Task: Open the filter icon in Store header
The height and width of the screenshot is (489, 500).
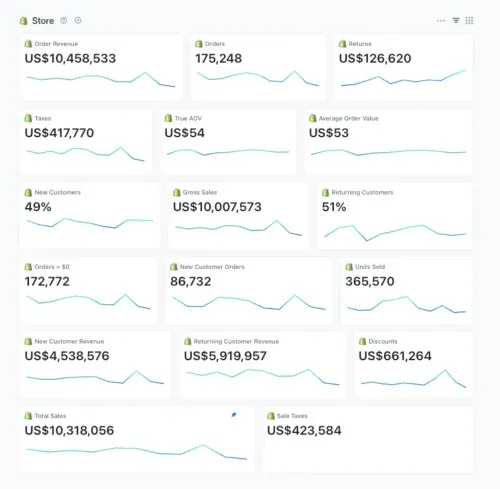Action: coord(456,21)
